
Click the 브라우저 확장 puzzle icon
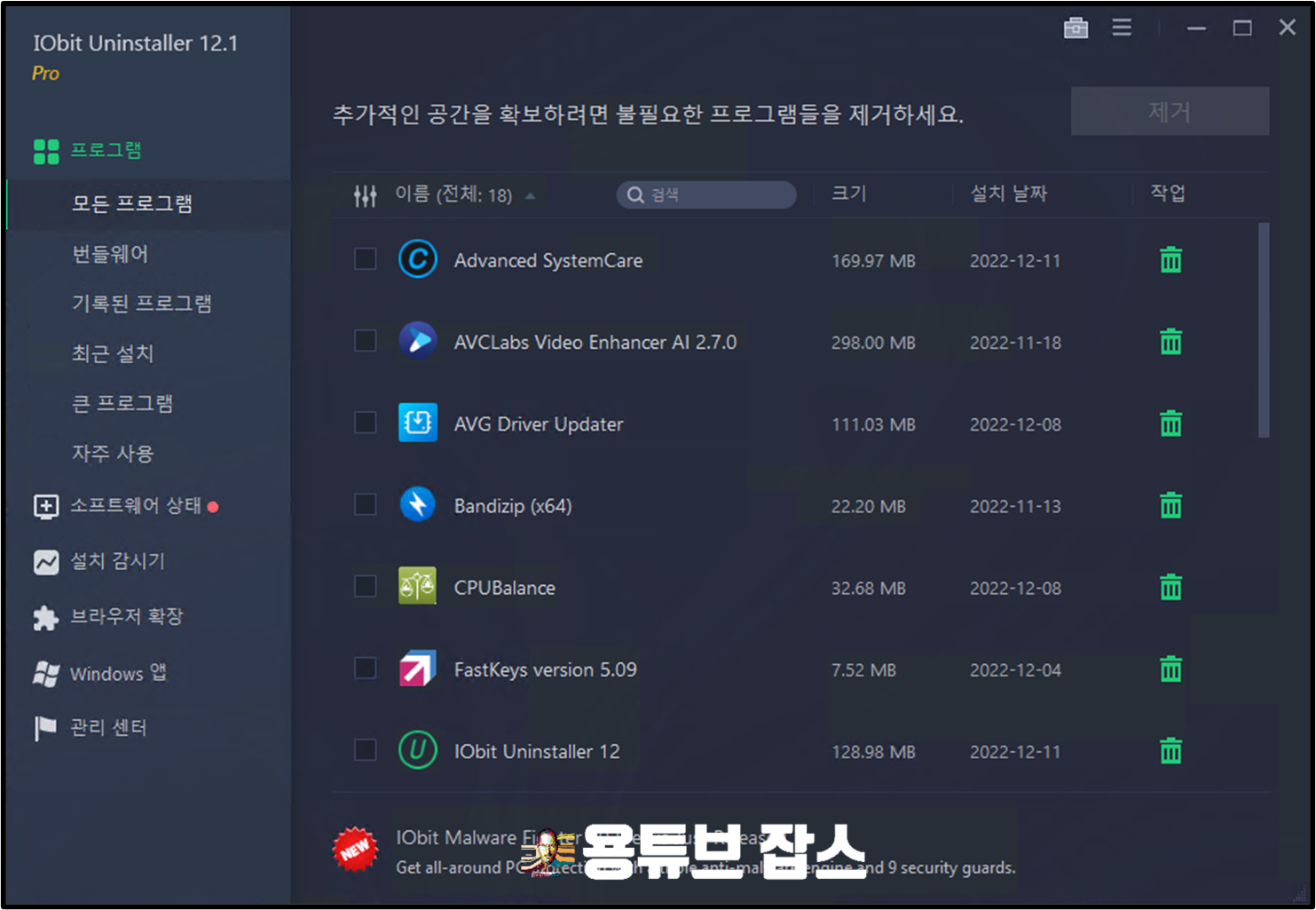click(x=46, y=618)
